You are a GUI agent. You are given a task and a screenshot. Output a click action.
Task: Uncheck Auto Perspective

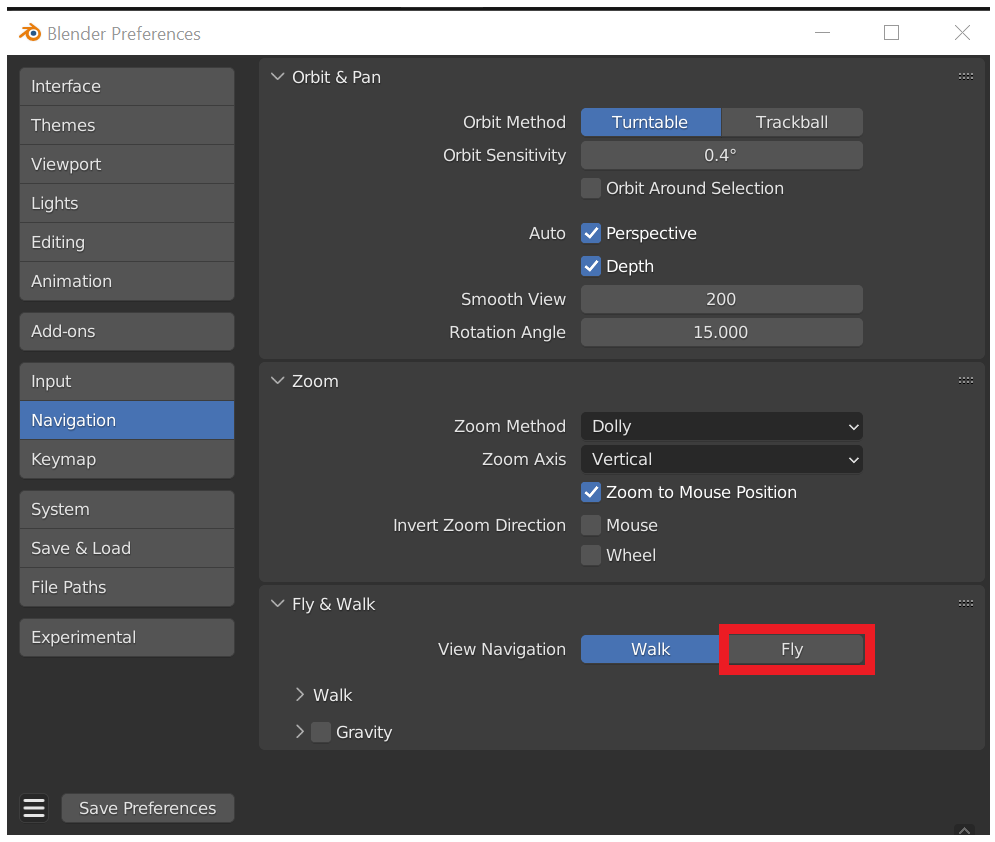click(590, 233)
